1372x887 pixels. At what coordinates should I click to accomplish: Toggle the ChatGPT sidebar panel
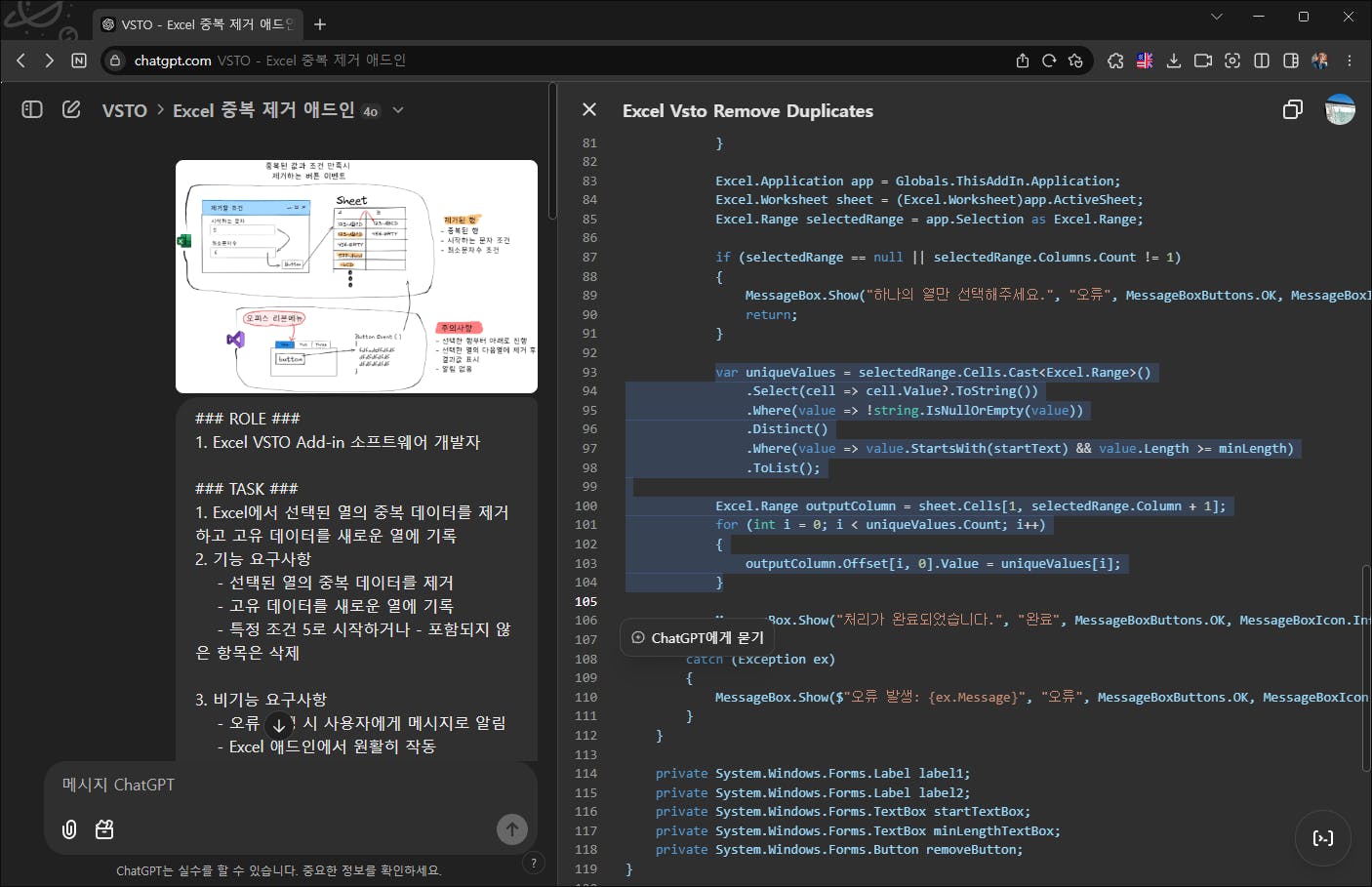pos(32,109)
